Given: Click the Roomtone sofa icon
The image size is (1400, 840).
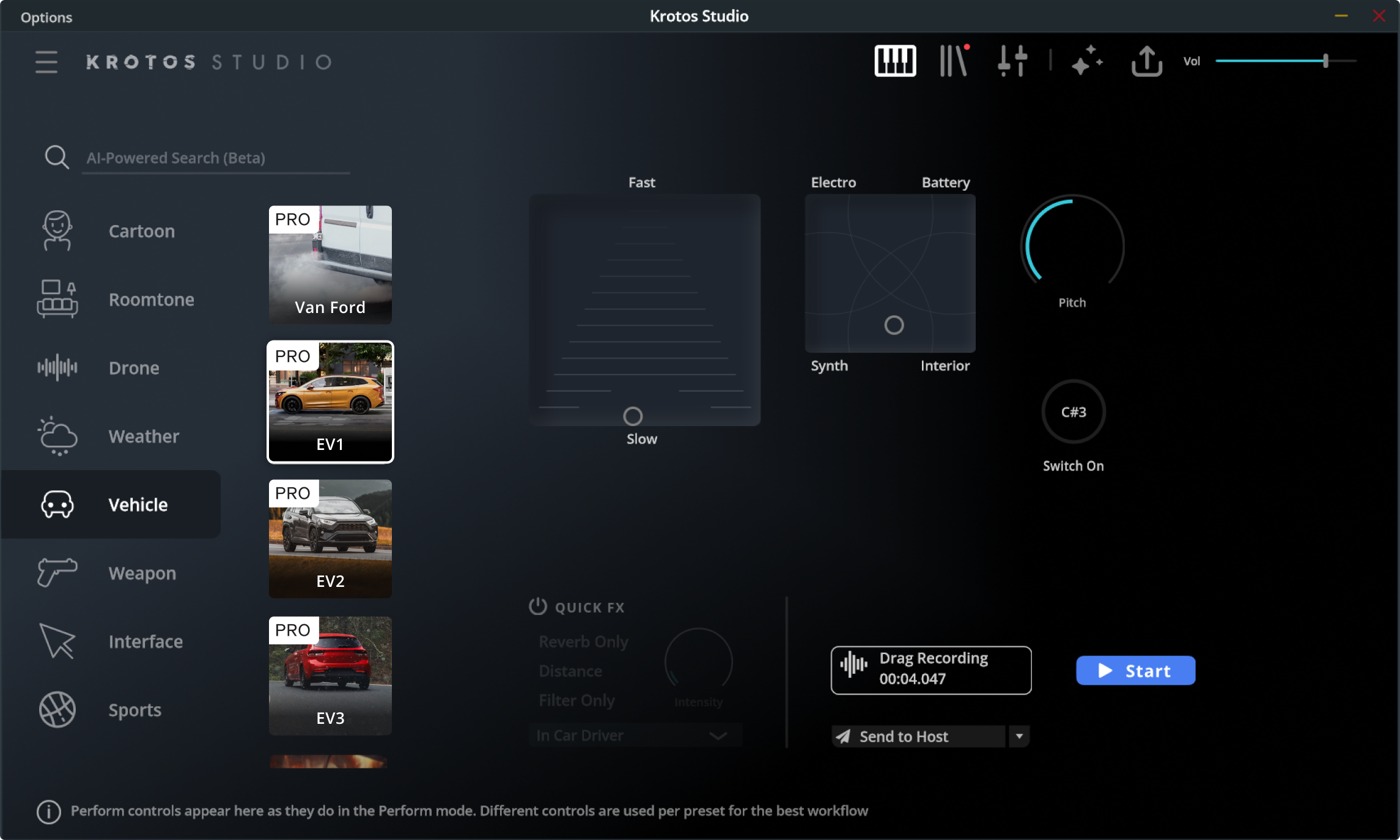Looking at the screenshot, I should coord(57,299).
